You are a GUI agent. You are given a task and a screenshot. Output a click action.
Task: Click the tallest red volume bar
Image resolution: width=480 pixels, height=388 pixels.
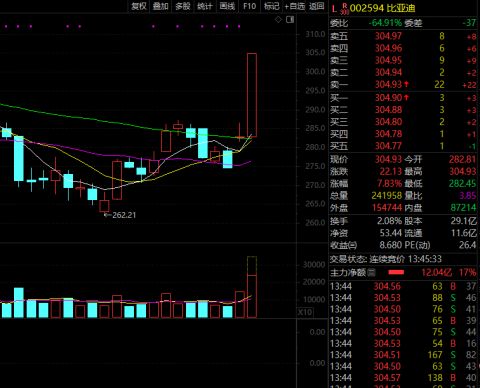coord(252,287)
